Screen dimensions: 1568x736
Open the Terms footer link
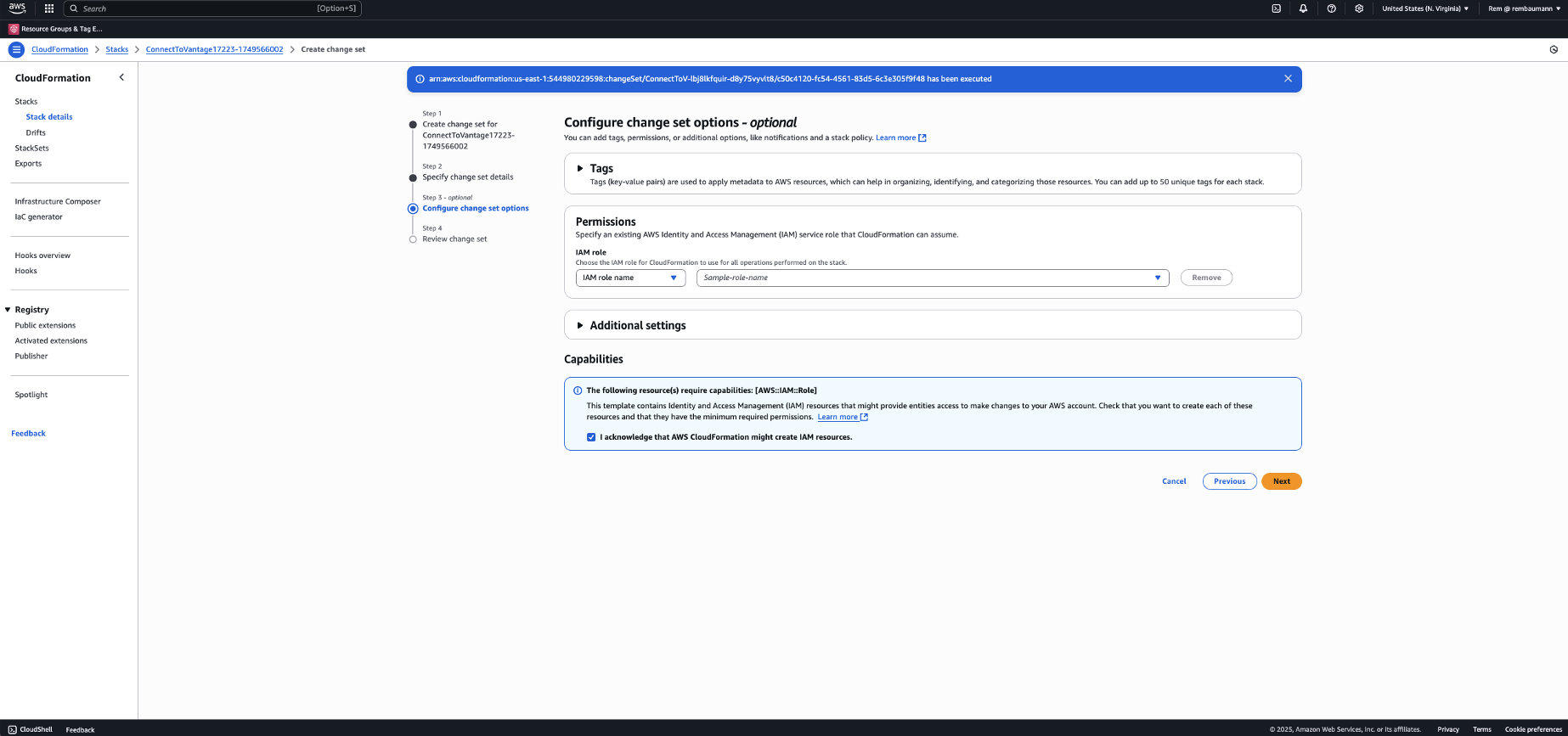(1482, 729)
